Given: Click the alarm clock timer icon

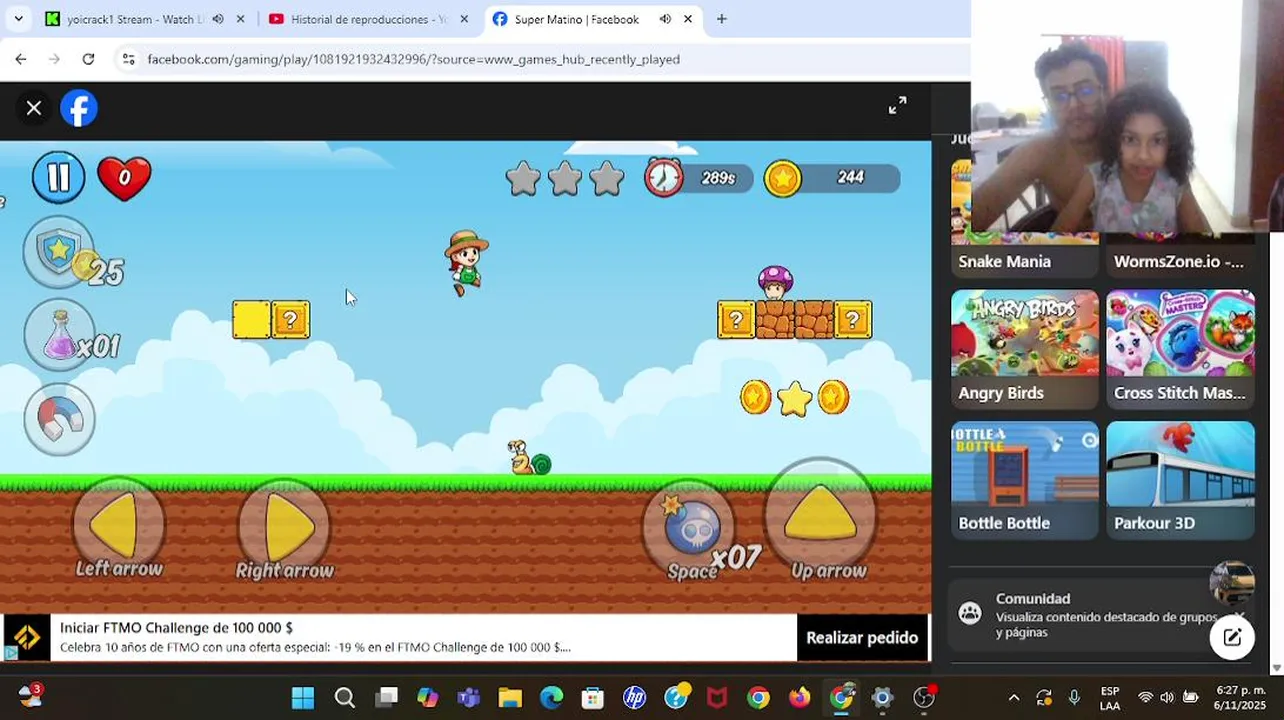Looking at the screenshot, I should point(663,177).
